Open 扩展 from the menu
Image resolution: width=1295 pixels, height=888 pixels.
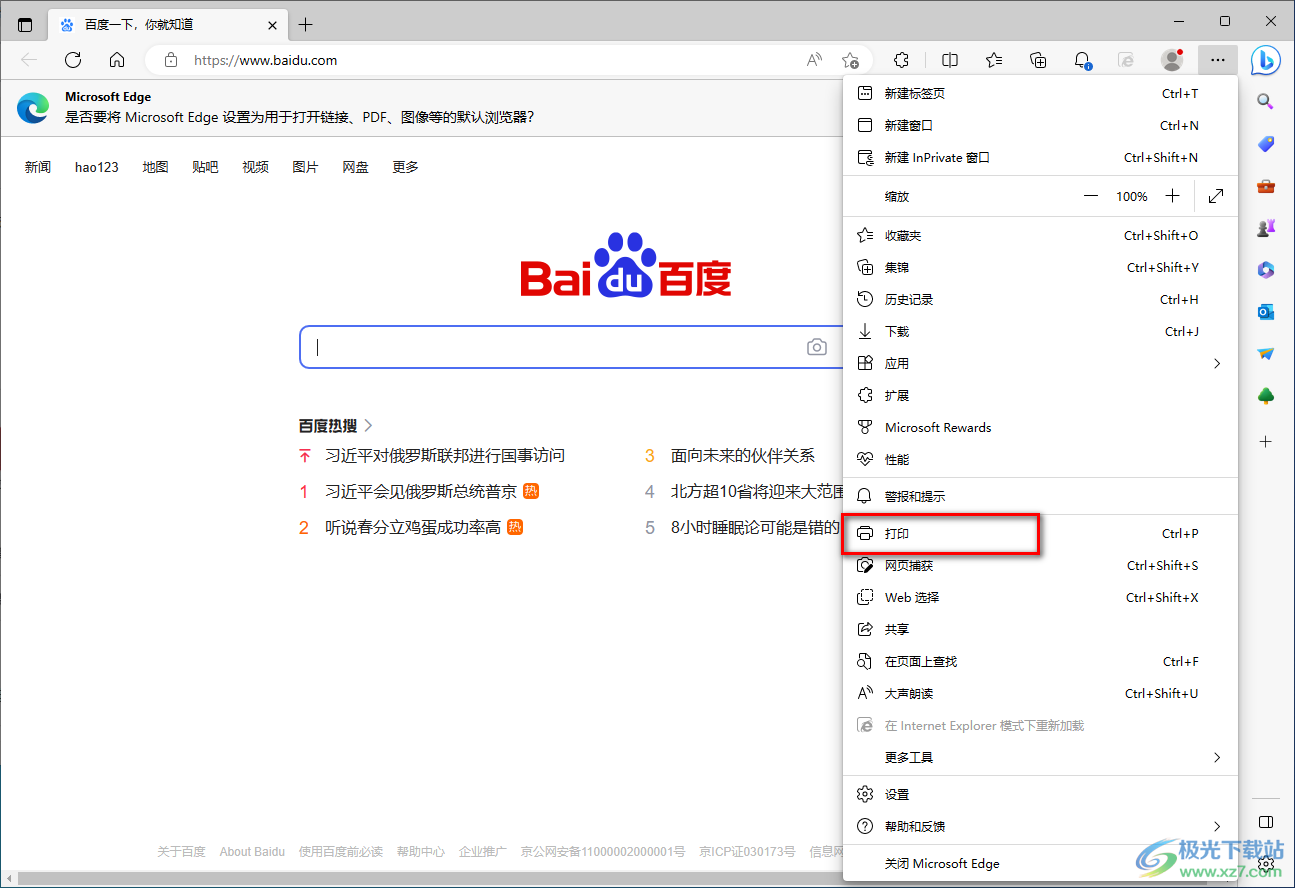[1040, 395]
